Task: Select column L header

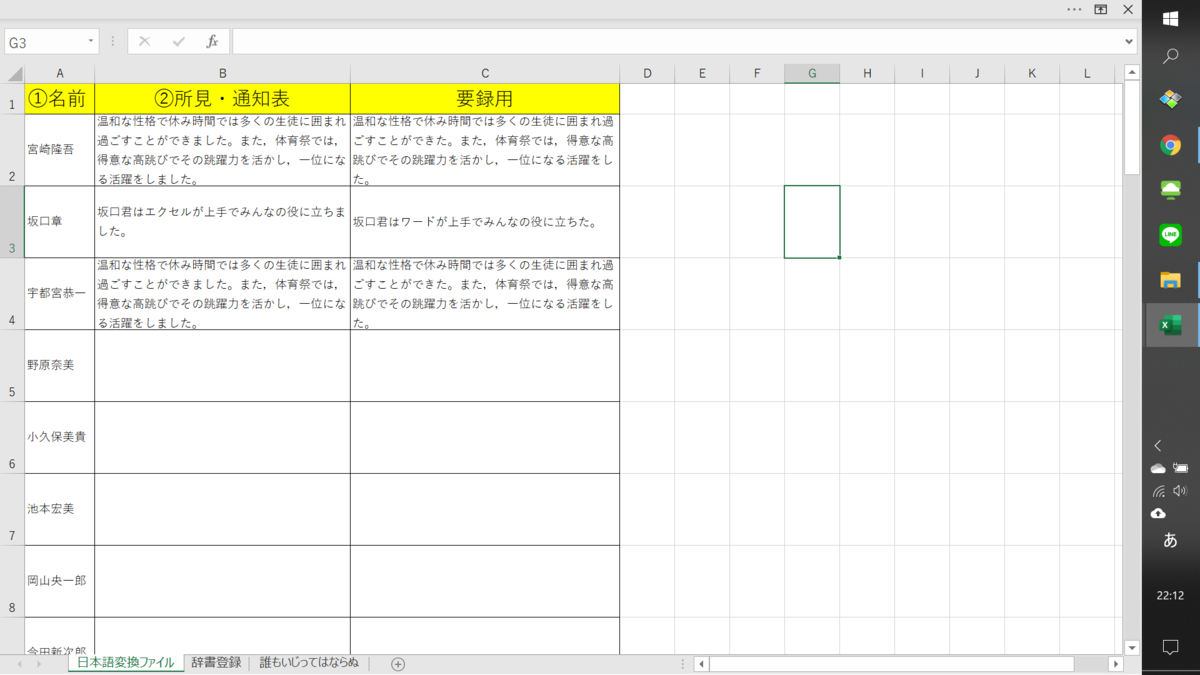Action: pyautogui.click(x=1088, y=74)
